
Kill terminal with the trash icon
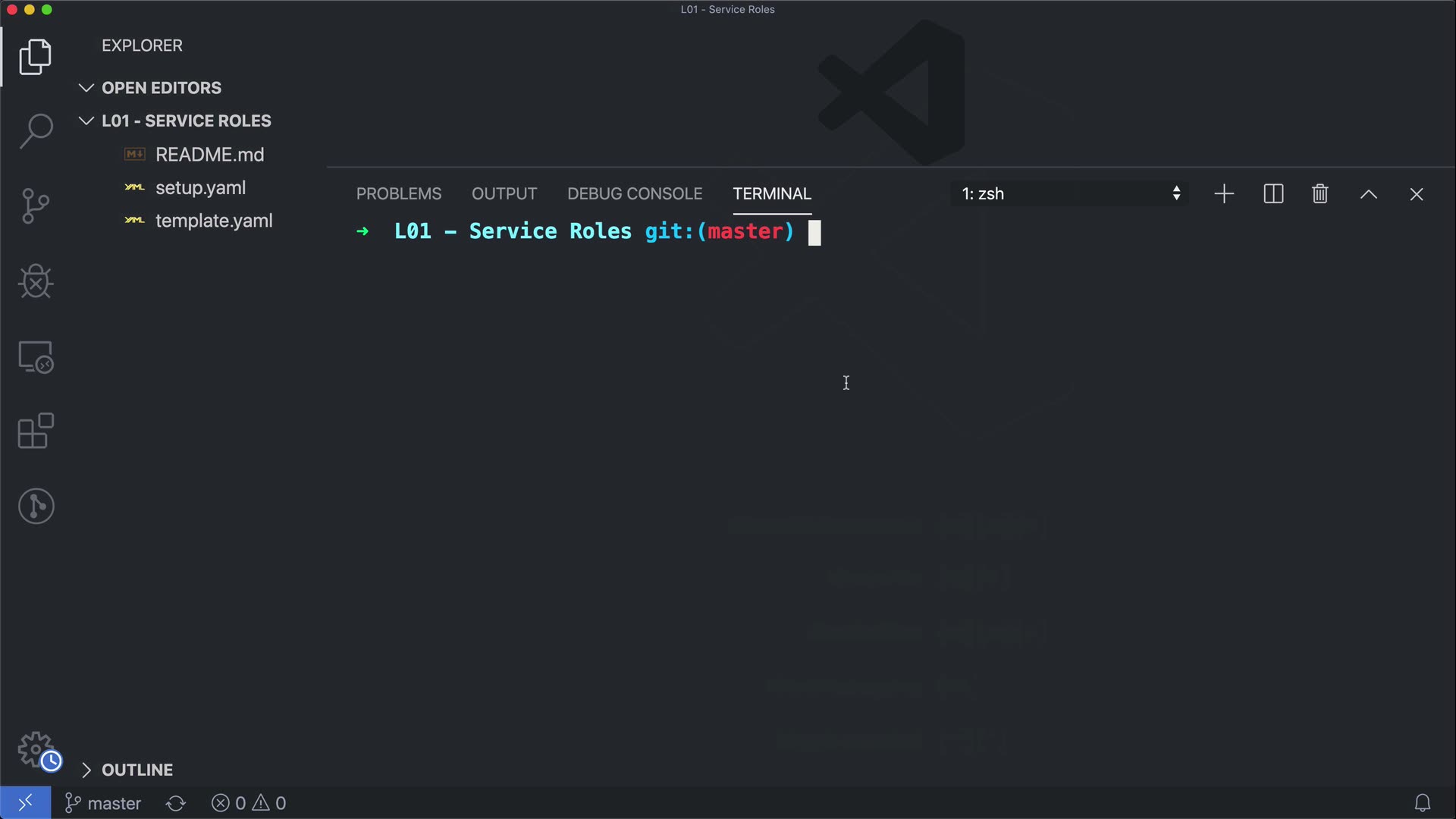(x=1319, y=194)
